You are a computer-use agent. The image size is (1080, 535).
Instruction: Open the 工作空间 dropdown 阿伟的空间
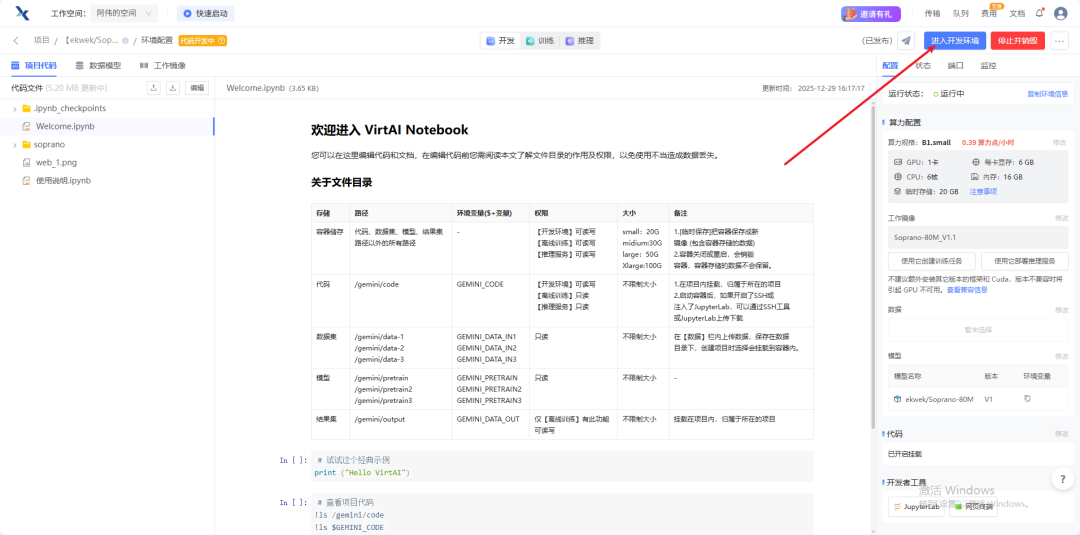(124, 13)
